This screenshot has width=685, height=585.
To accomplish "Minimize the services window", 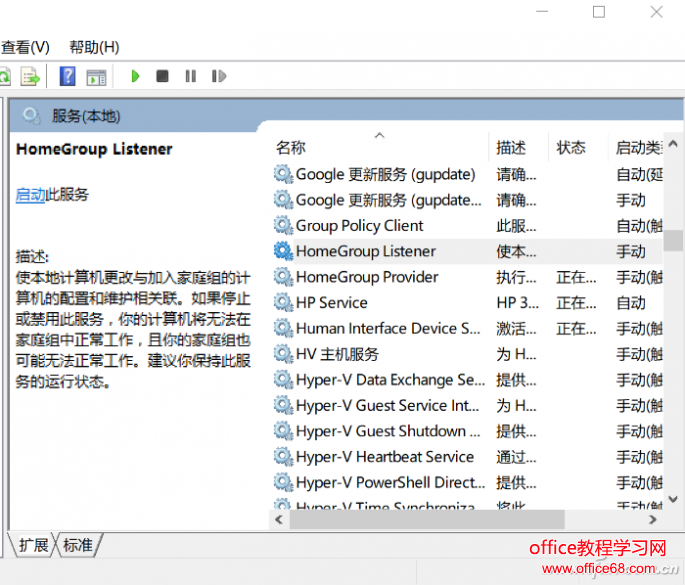I will click(542, 12).
